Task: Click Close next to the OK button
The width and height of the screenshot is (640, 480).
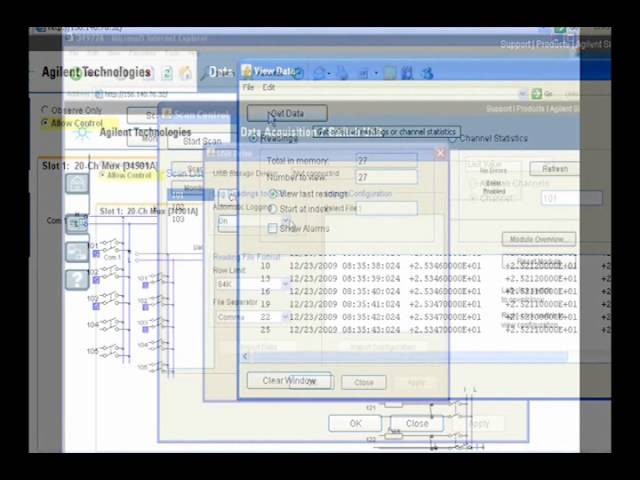Action: (417, 423)
